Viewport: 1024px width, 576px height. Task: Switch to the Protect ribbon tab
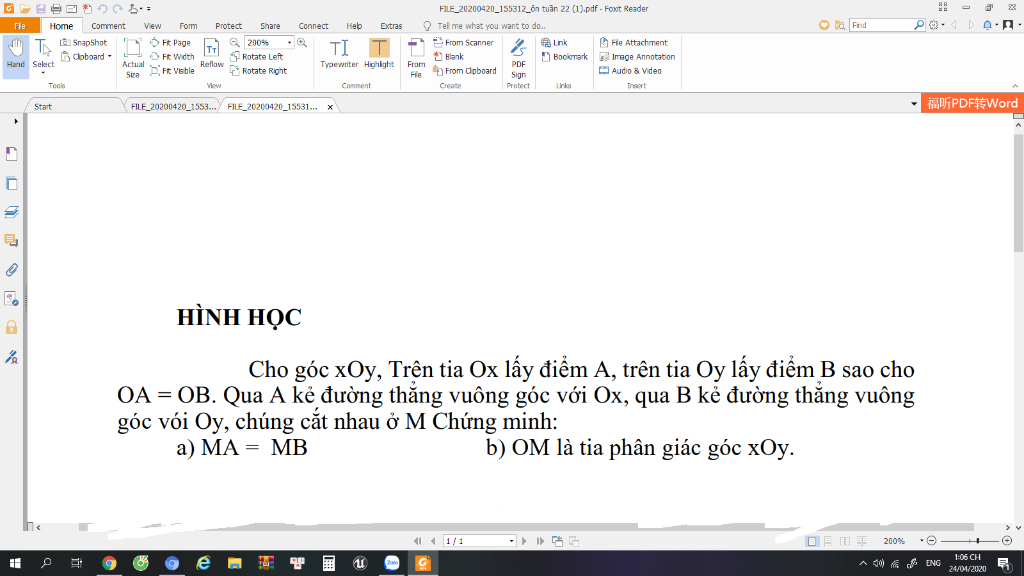click(x=229, y=26)
